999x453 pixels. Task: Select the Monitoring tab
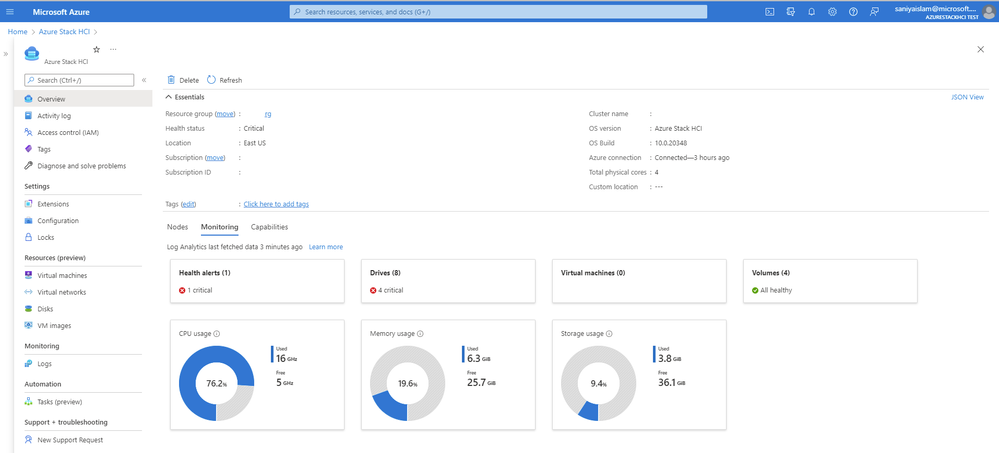(x=219, y=227)
